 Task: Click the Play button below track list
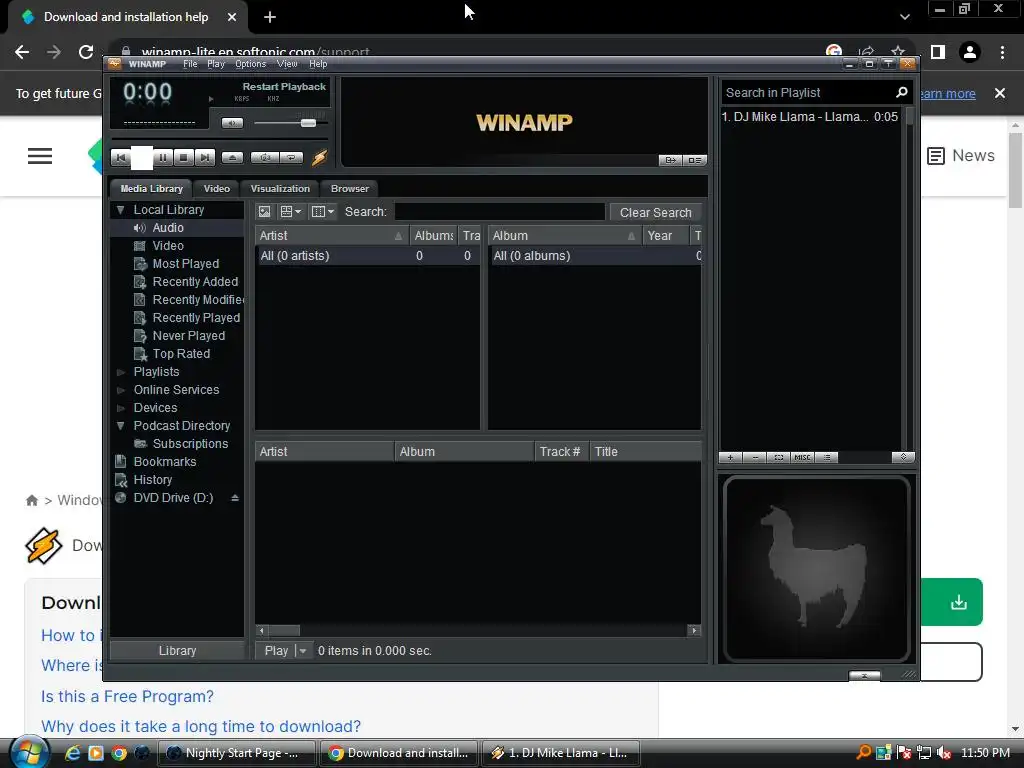coord(276,650)
